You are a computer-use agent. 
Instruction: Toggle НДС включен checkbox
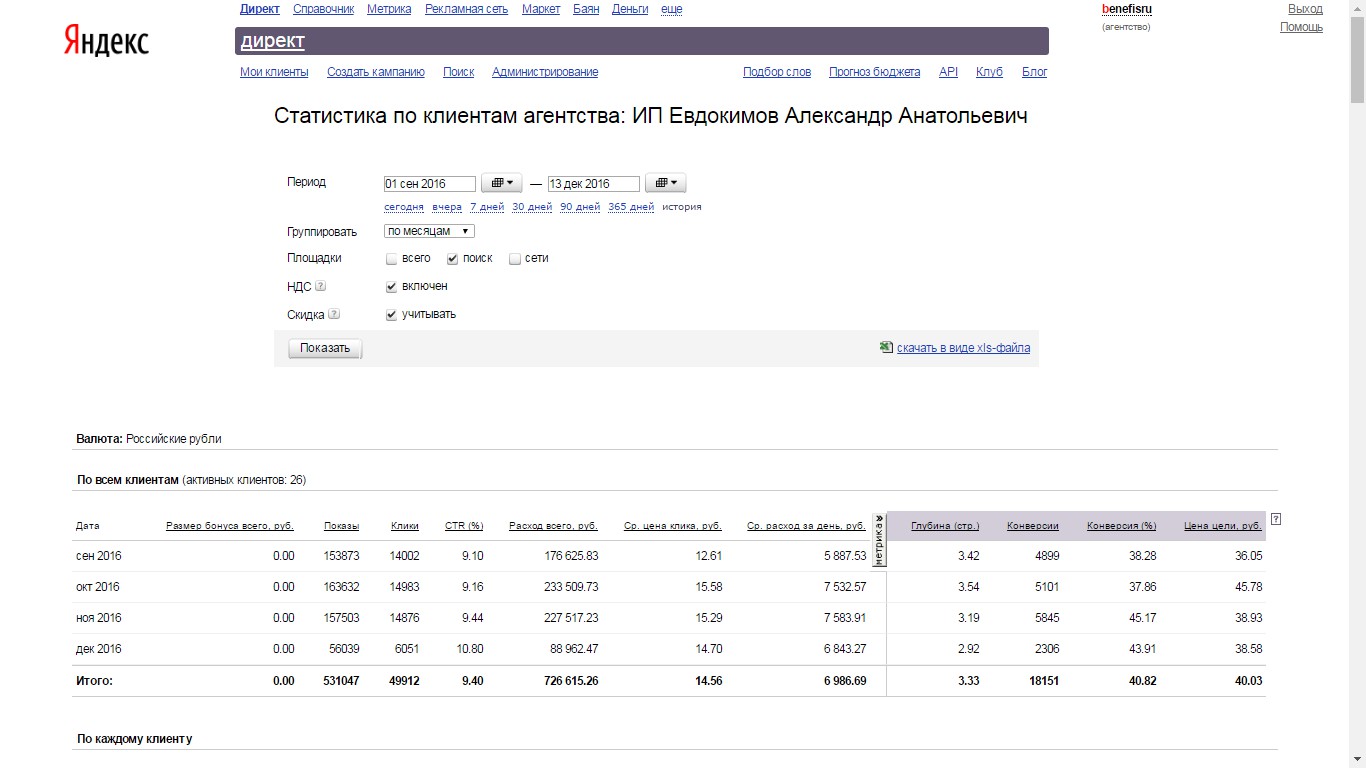[x=392, y=287]
